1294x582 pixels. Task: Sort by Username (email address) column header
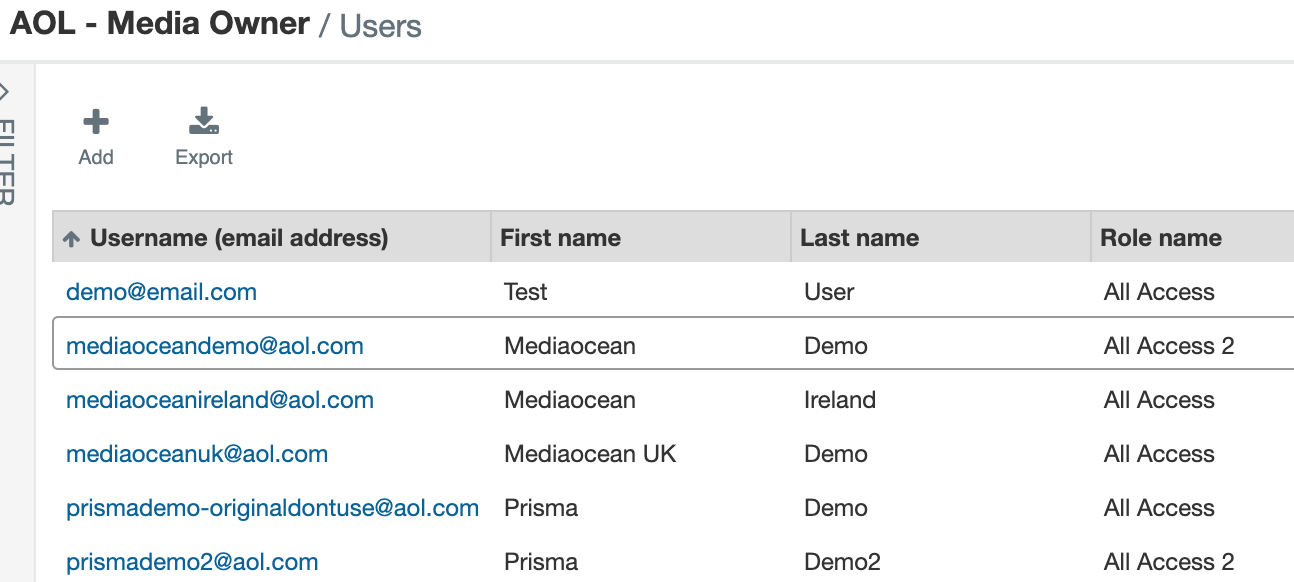point(239,238)
